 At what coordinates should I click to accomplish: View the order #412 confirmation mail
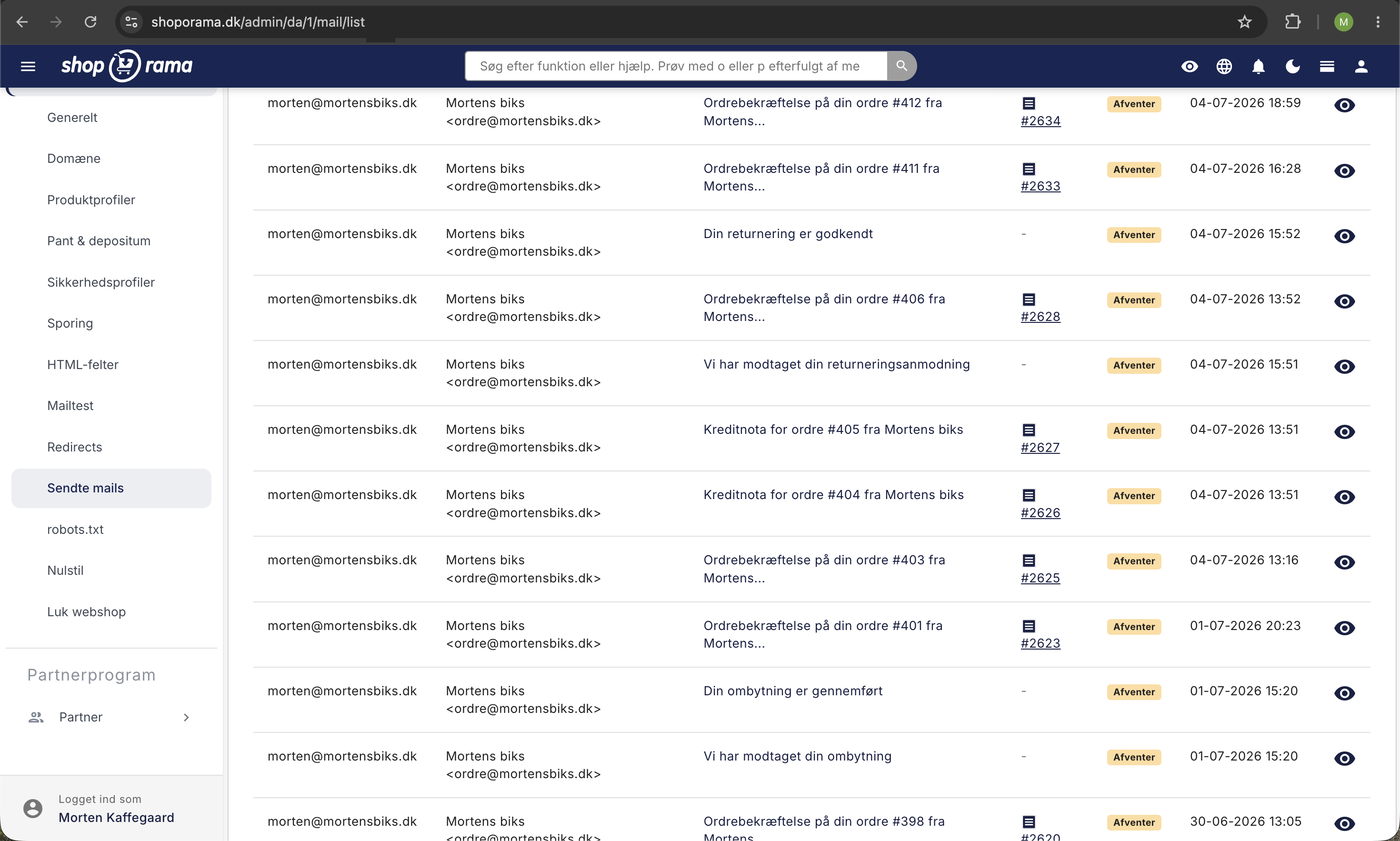click(1345, 105)
